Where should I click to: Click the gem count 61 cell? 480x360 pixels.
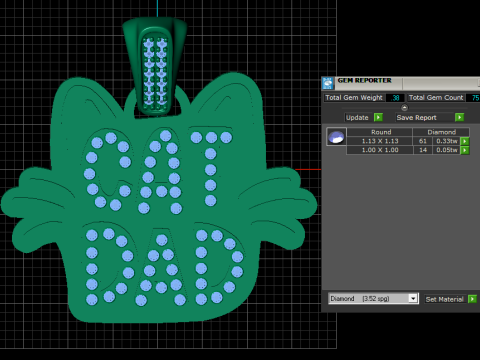(423, 141)
